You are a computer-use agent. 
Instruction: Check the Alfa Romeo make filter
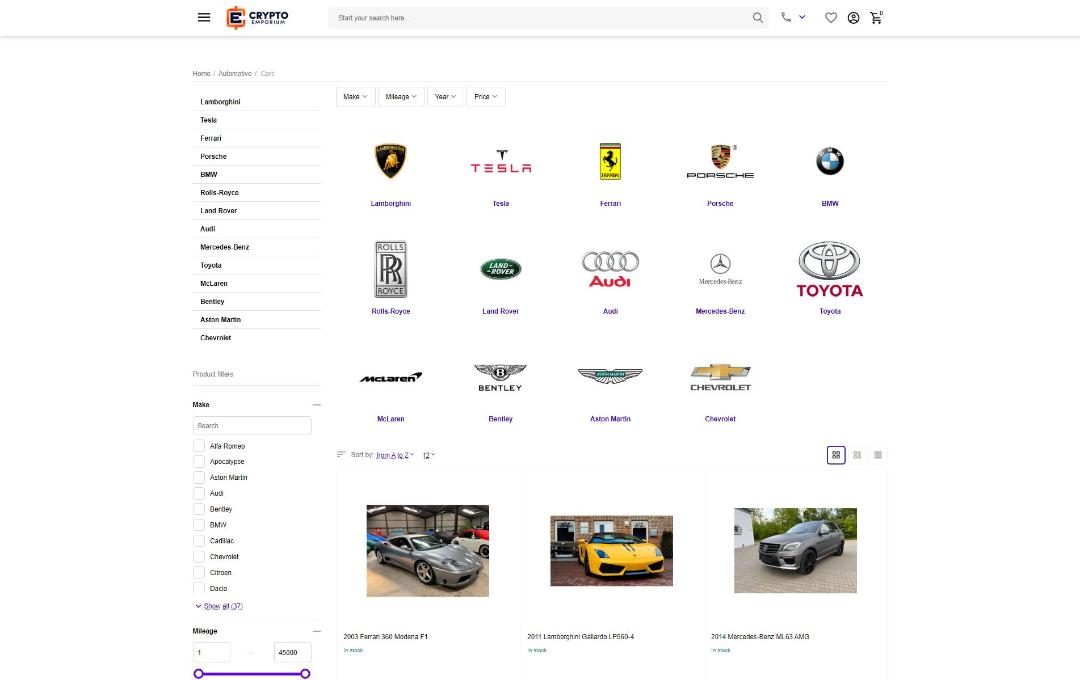pyautogui.click(x=199, y=446)
